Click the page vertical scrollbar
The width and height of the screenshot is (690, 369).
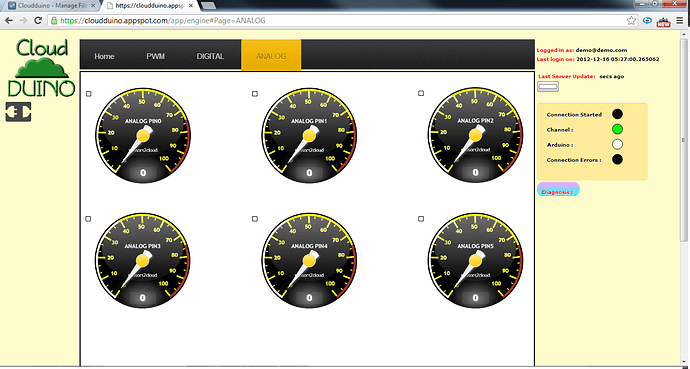click(683, 140)
